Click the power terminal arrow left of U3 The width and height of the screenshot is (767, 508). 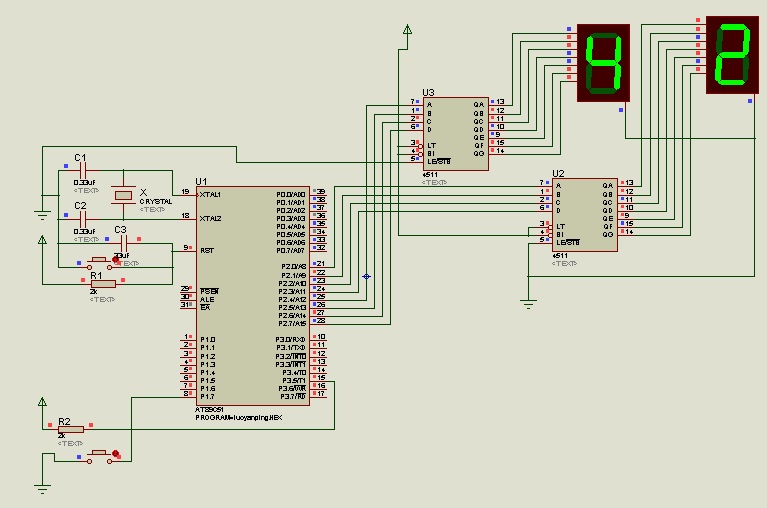407,31
